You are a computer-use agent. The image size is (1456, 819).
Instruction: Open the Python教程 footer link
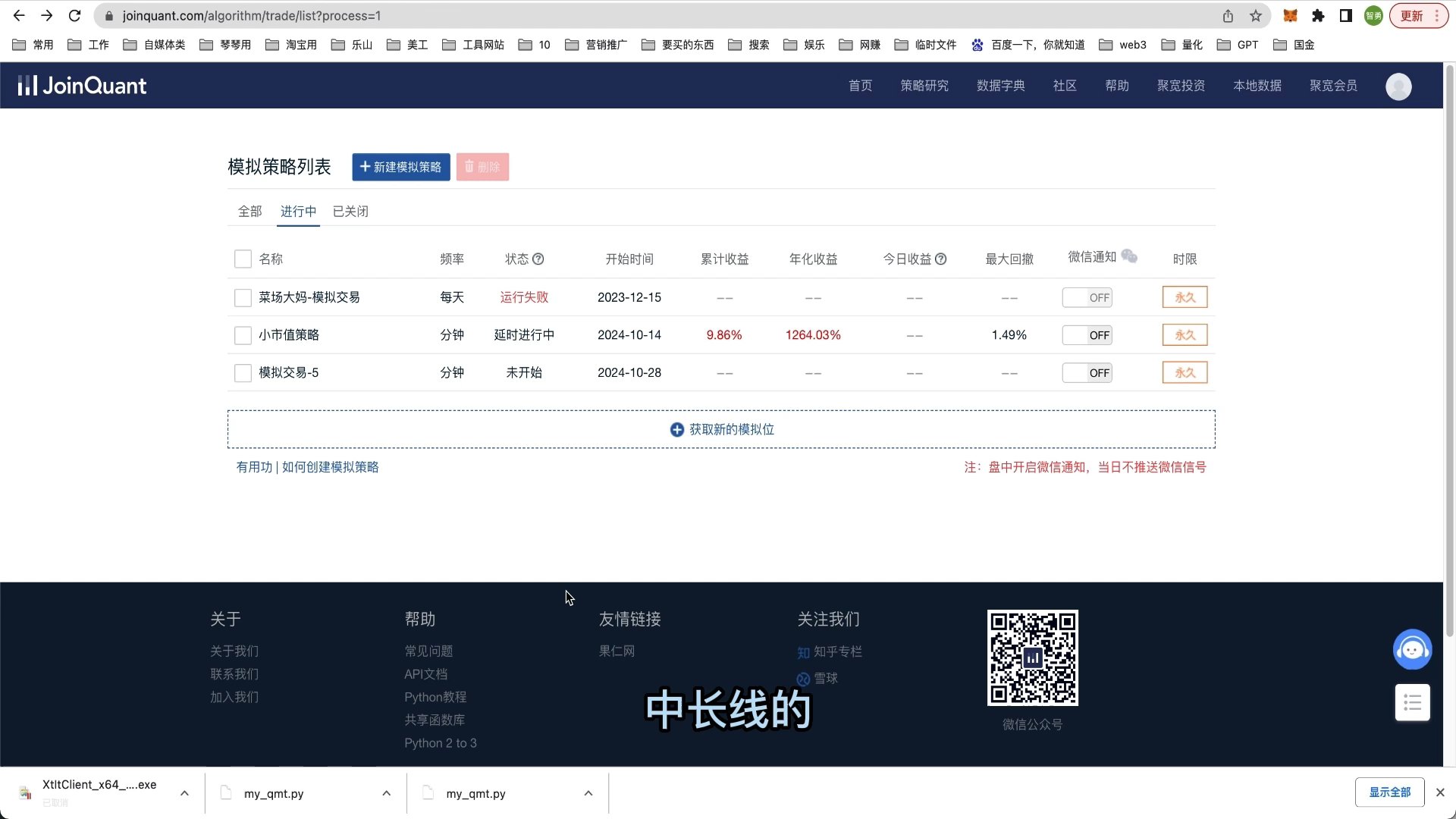[435, 697]
